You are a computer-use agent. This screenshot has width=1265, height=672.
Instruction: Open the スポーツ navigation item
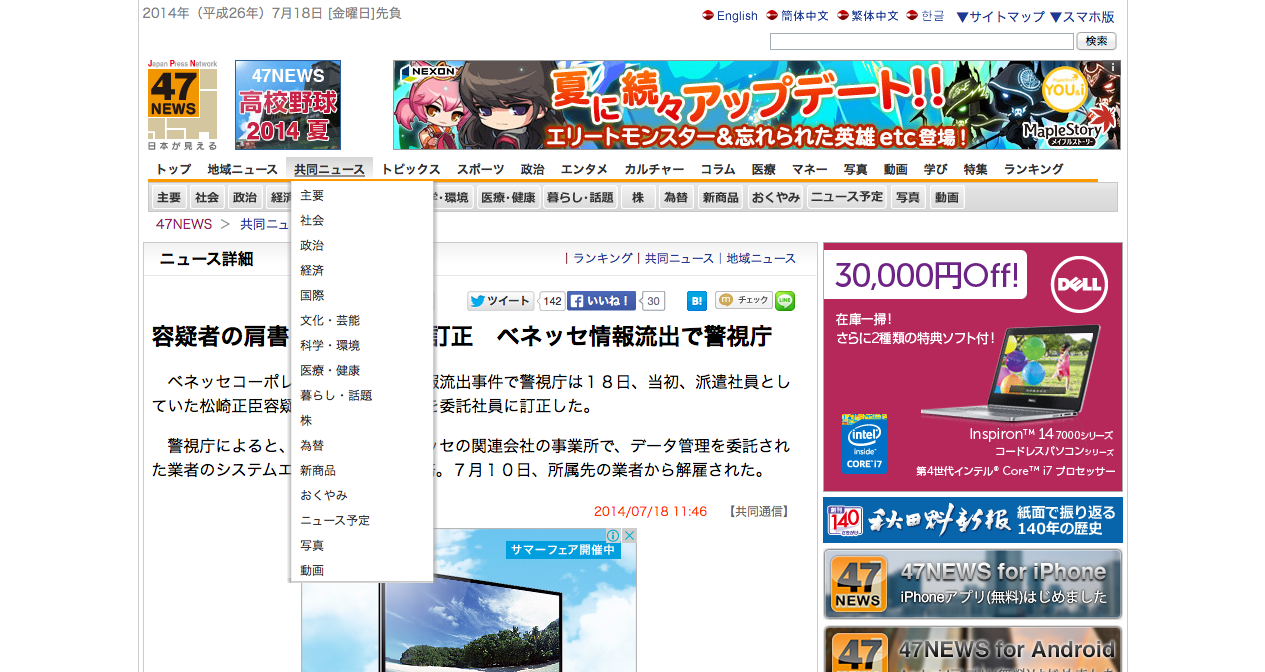tap(481, 170)
